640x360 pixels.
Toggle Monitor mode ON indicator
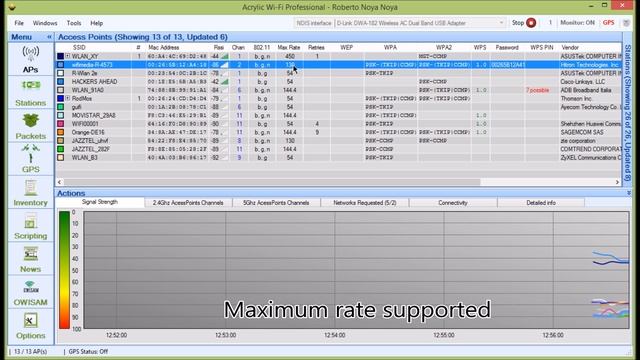tap(577, 23)
